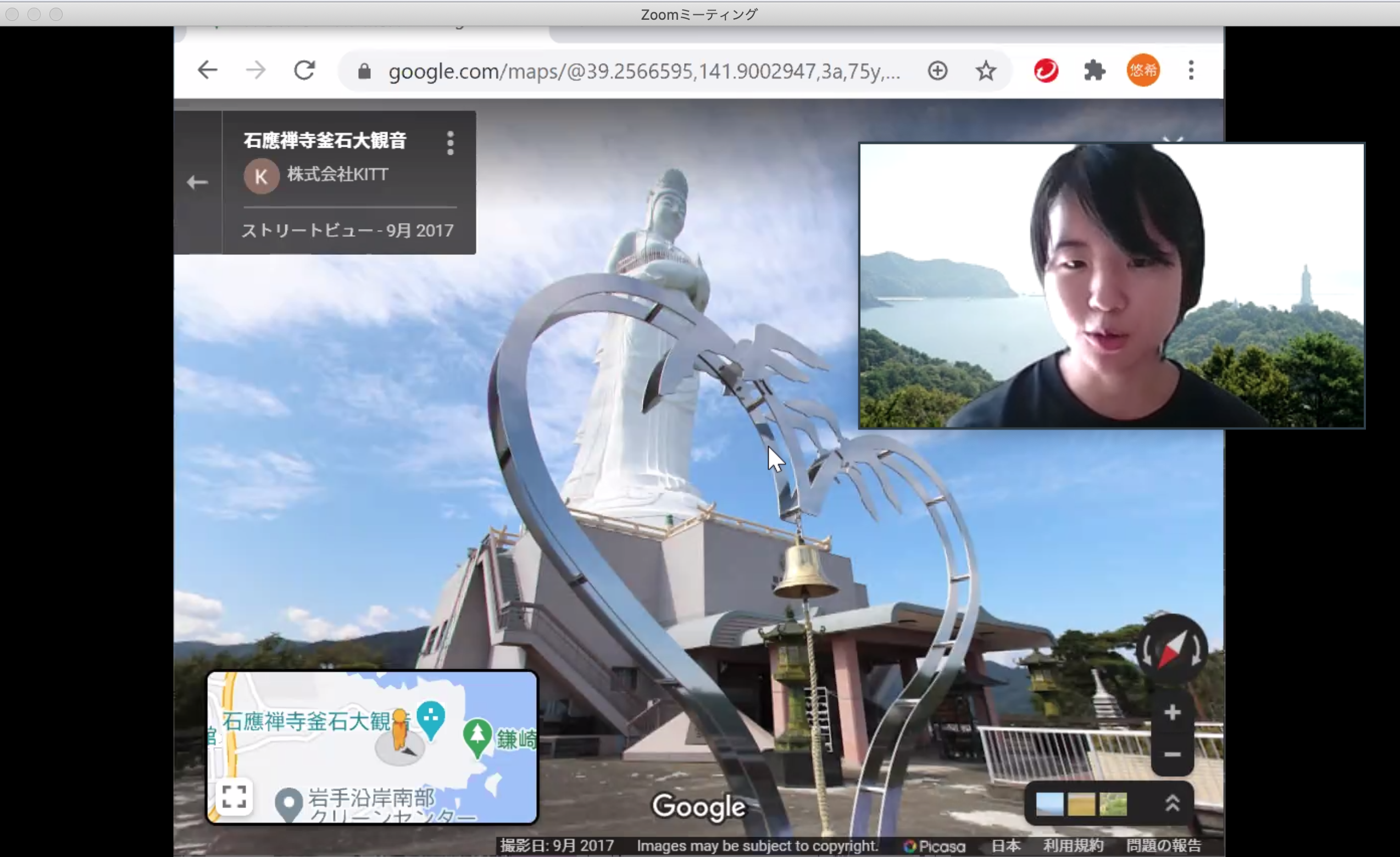The image size is (1400, 857).
Task: Click the browser back arrow
Action: pos(207,70)
